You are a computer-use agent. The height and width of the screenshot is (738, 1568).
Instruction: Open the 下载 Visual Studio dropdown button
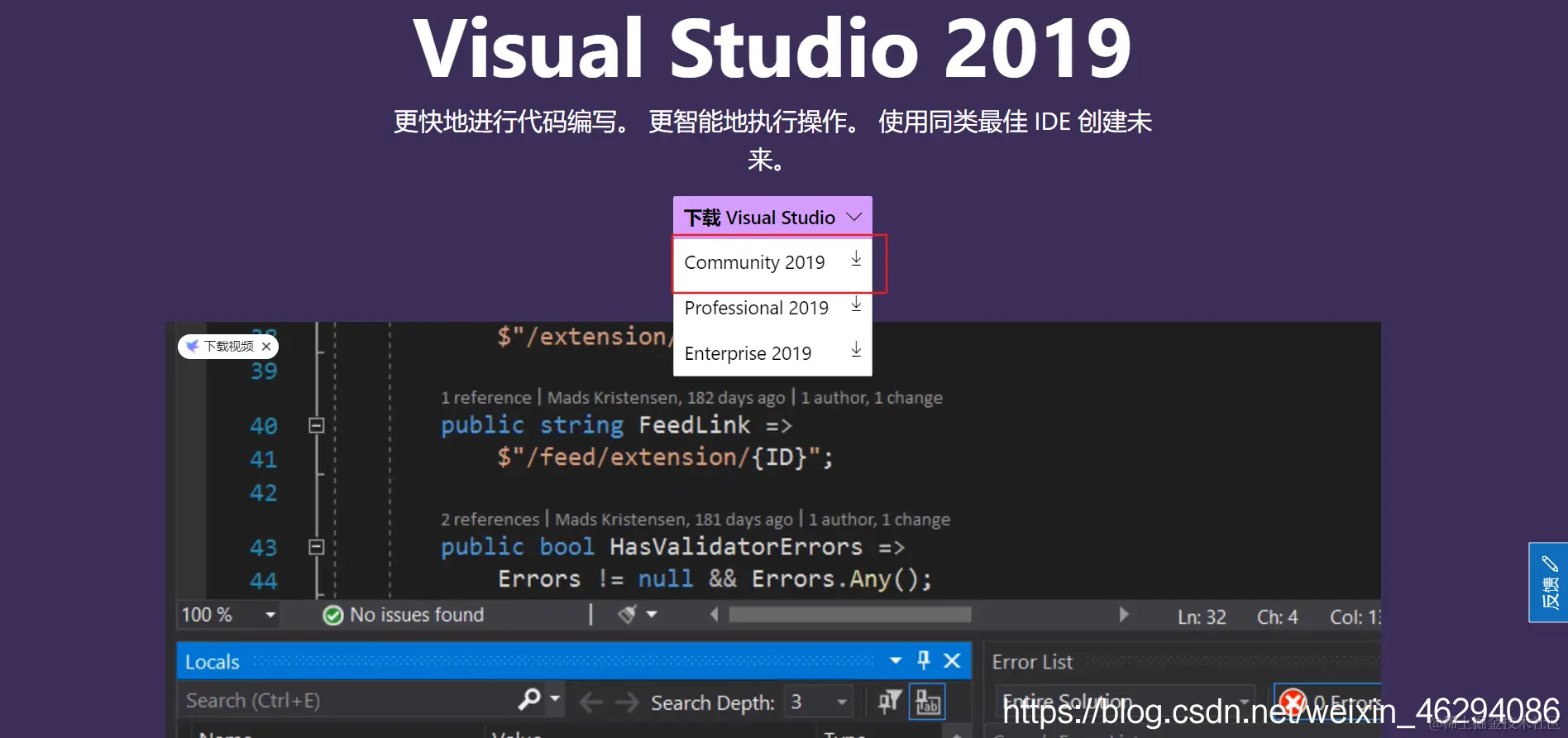click(x=772, y=217)
